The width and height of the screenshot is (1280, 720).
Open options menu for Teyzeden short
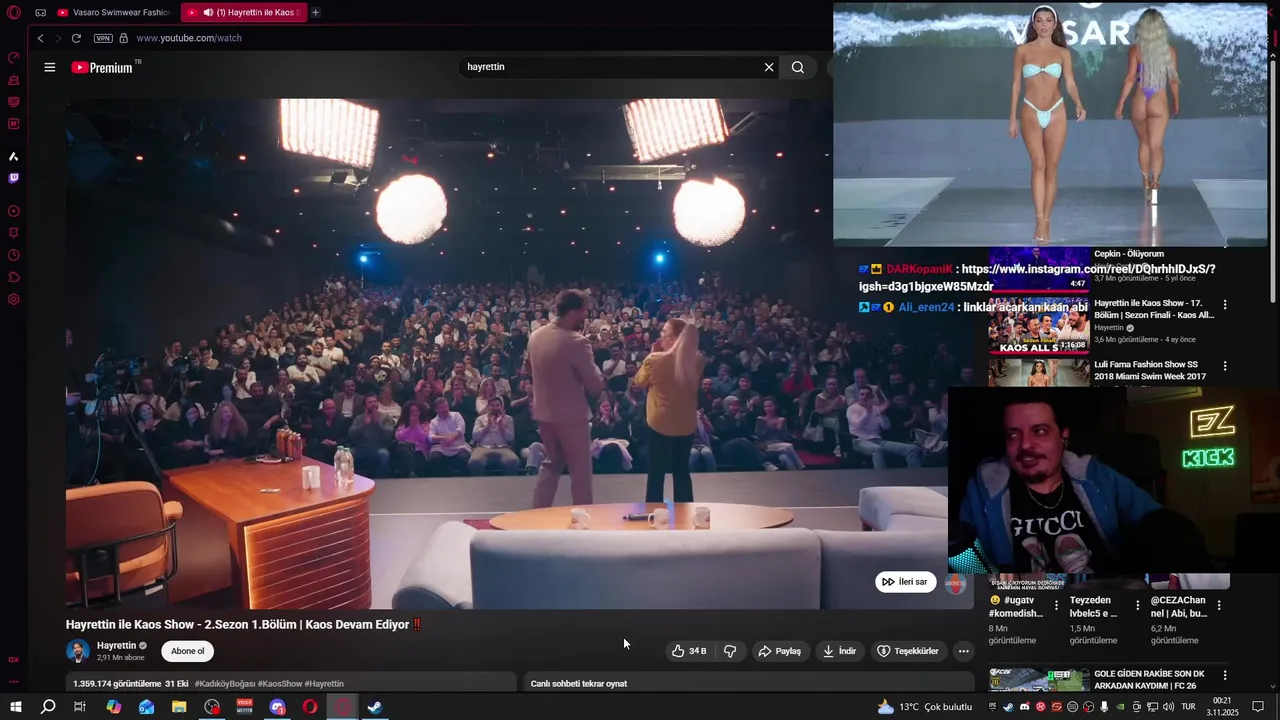pos(1137,605)
